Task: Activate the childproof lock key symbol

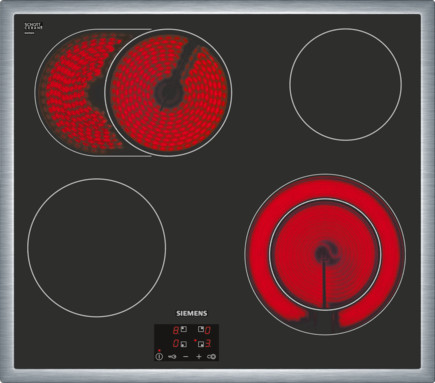Action: coord(172,357)
